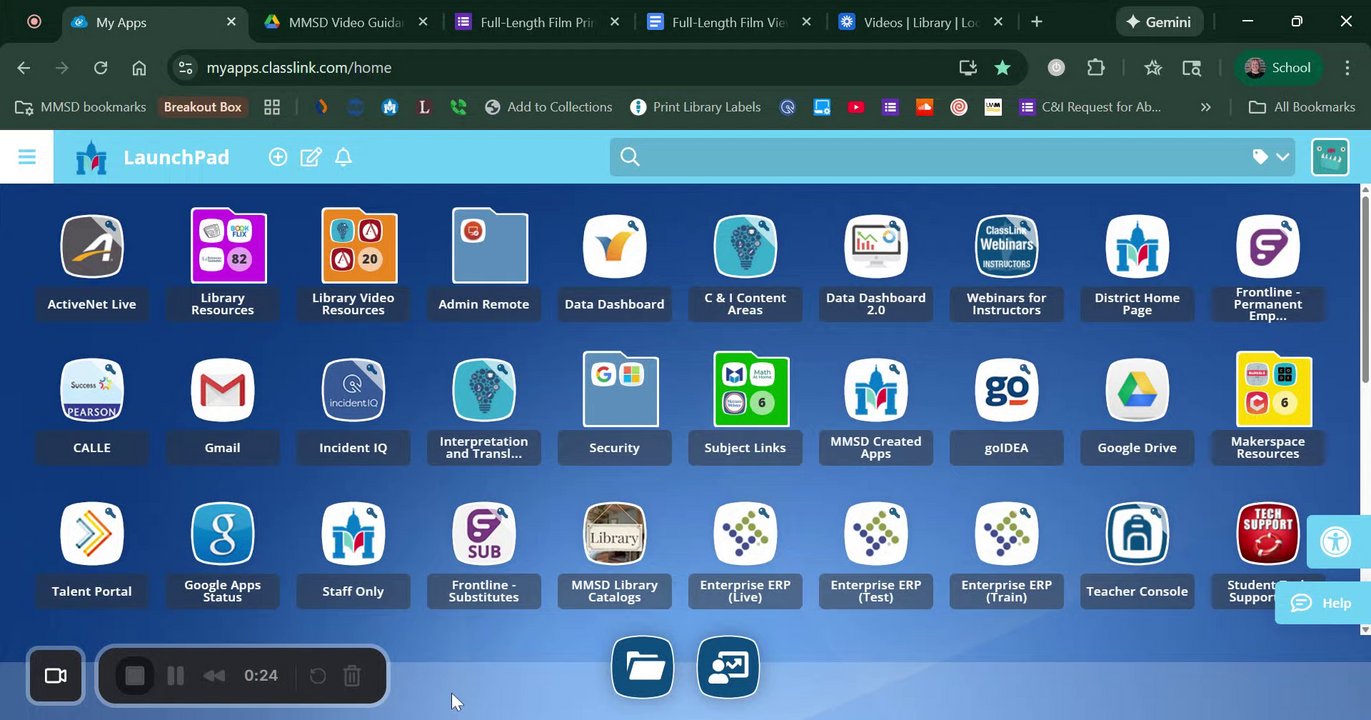Viewport: 1371px width, 720px height.
Task: Click the edit LaunchPad pencil icon
Action: coord(311,157)
